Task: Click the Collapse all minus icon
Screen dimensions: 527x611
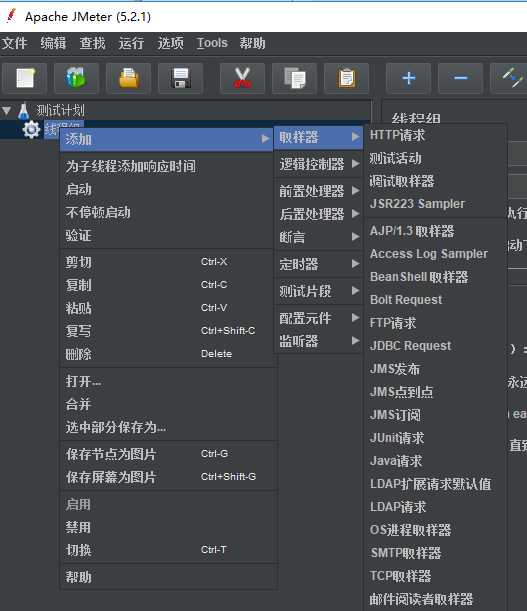Action: pos(460,78)
